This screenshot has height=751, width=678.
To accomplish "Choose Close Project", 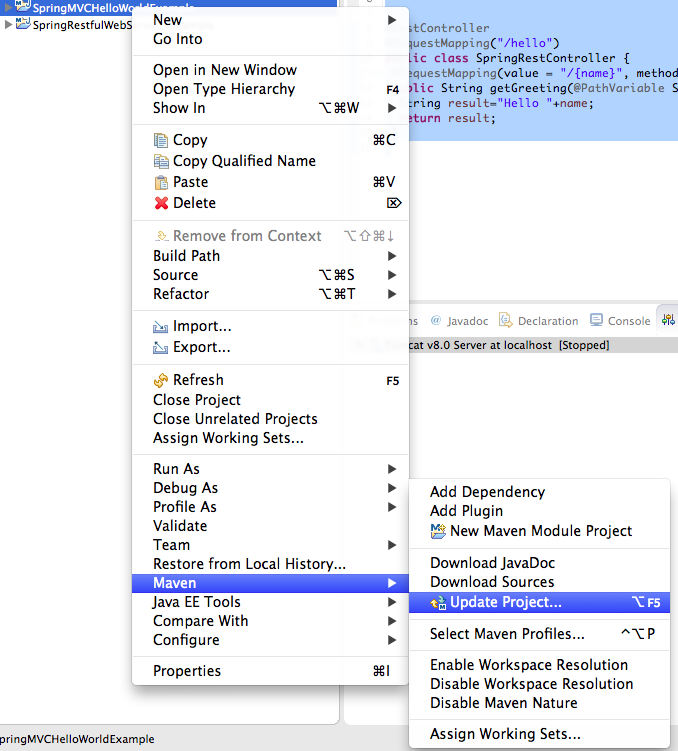I will click(x=270, y=400).
